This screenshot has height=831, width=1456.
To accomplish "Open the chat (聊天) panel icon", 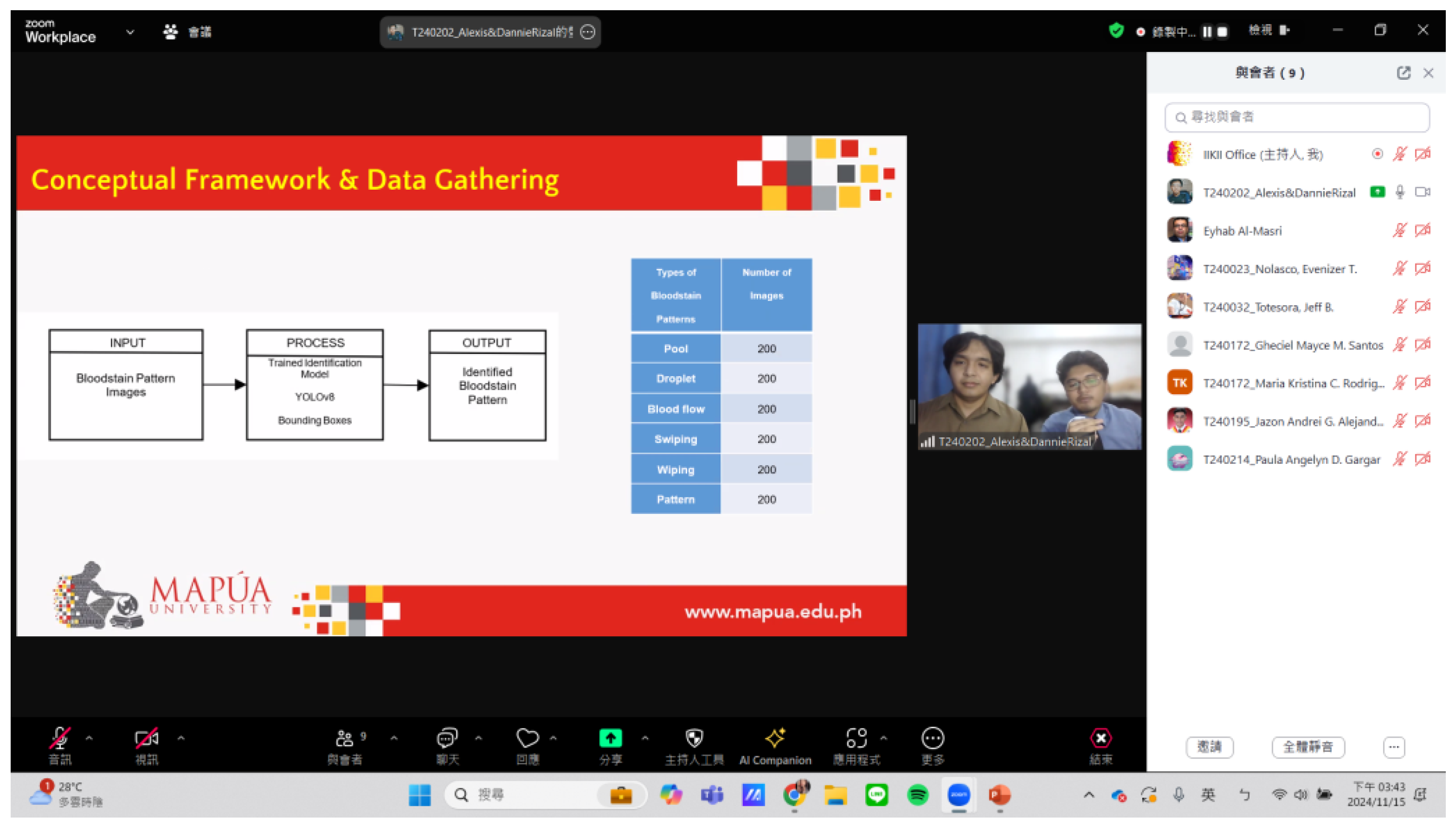I will 447,738.
